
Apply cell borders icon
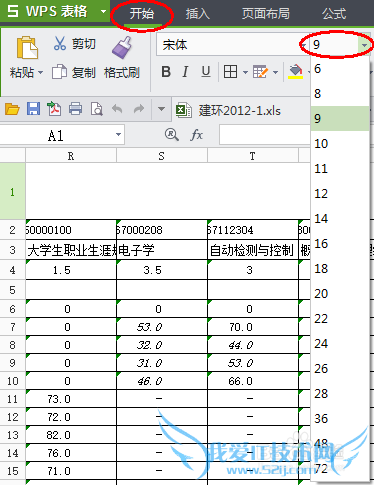click(230, 72)
